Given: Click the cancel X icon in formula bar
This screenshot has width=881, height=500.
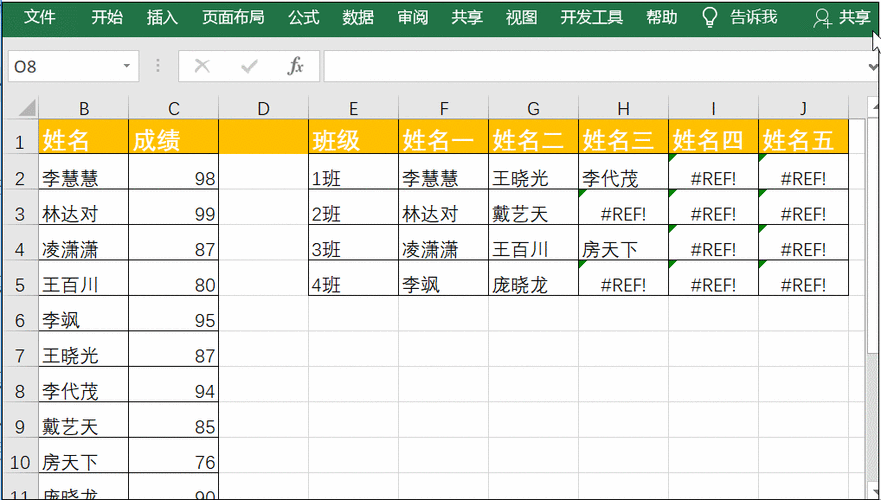Looking at the screenshot, I should click(x=202, y=66).
